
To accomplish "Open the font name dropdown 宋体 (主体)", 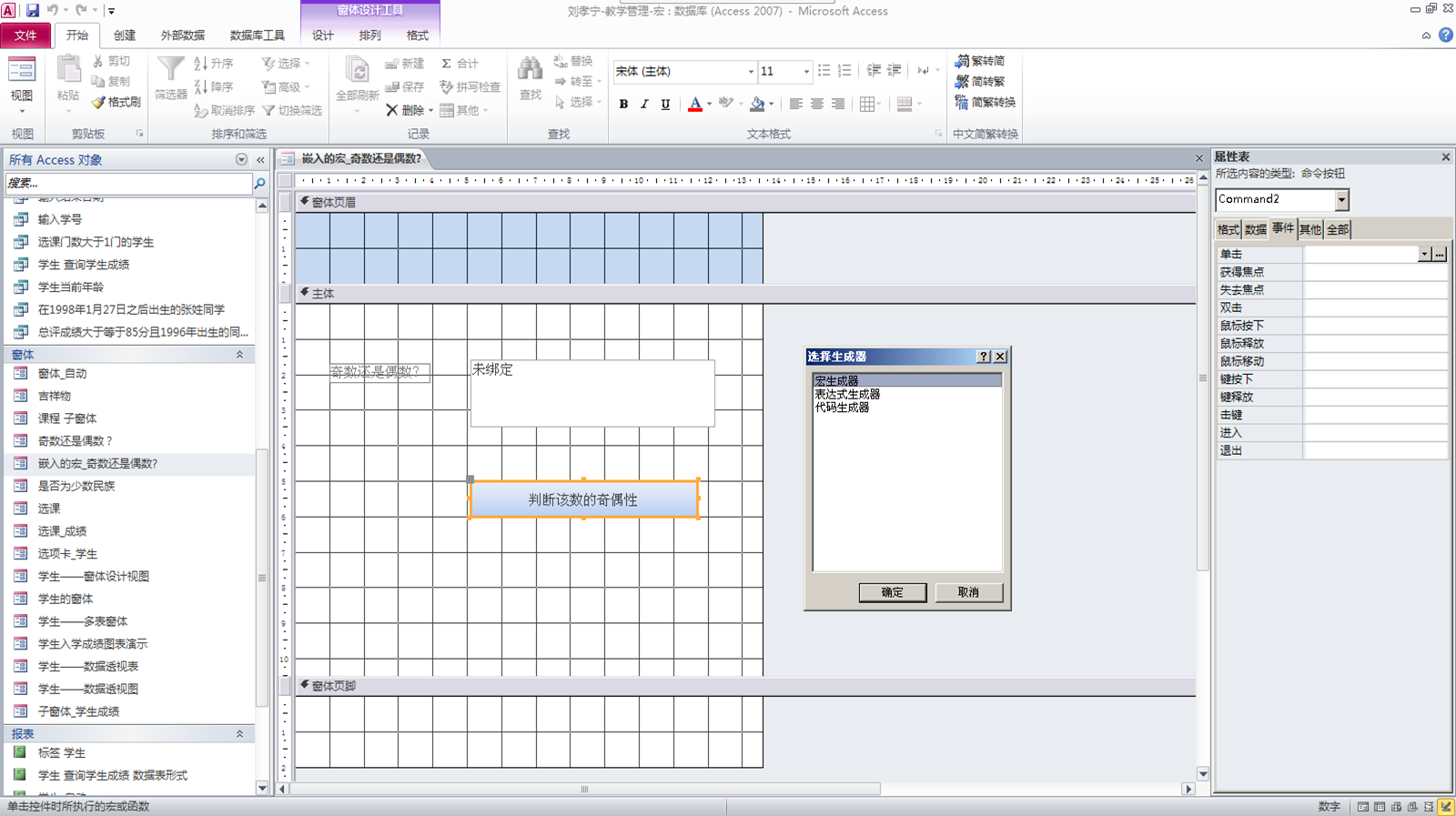I will pyautogui.click(x=751, y=71).
